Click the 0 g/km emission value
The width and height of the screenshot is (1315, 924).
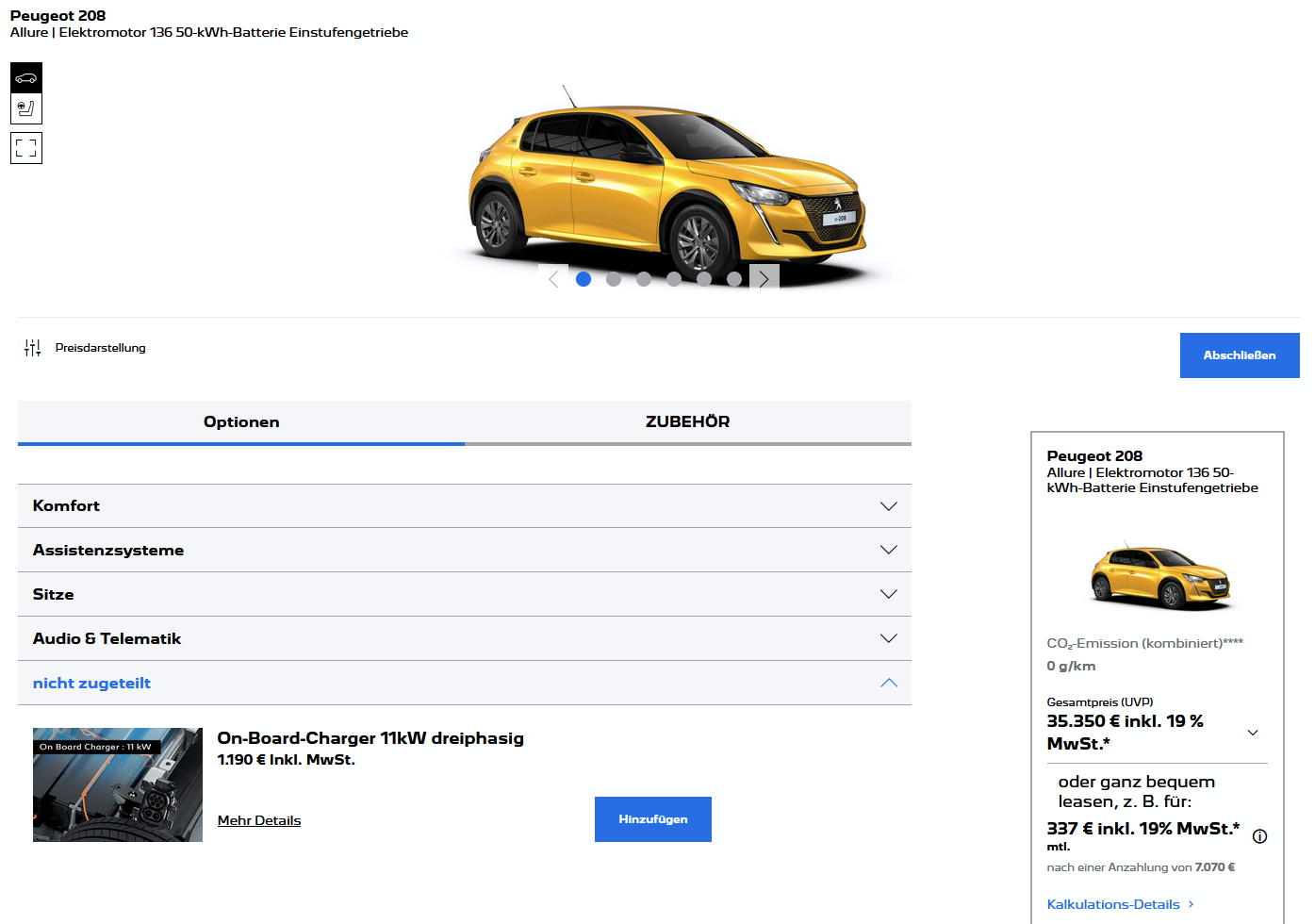coord(1072,667)
